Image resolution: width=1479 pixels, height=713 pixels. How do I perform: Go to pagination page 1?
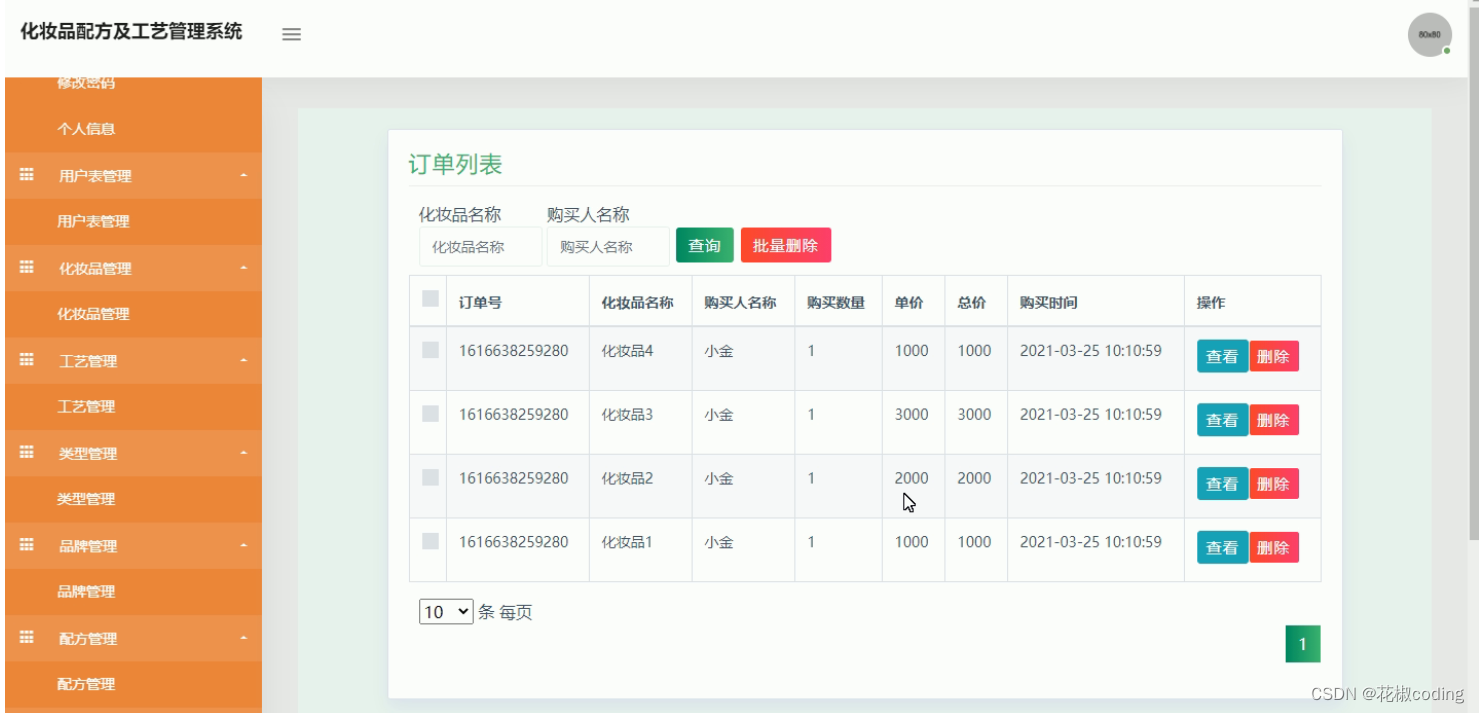pyautogui.click(x=1303, y=644)
